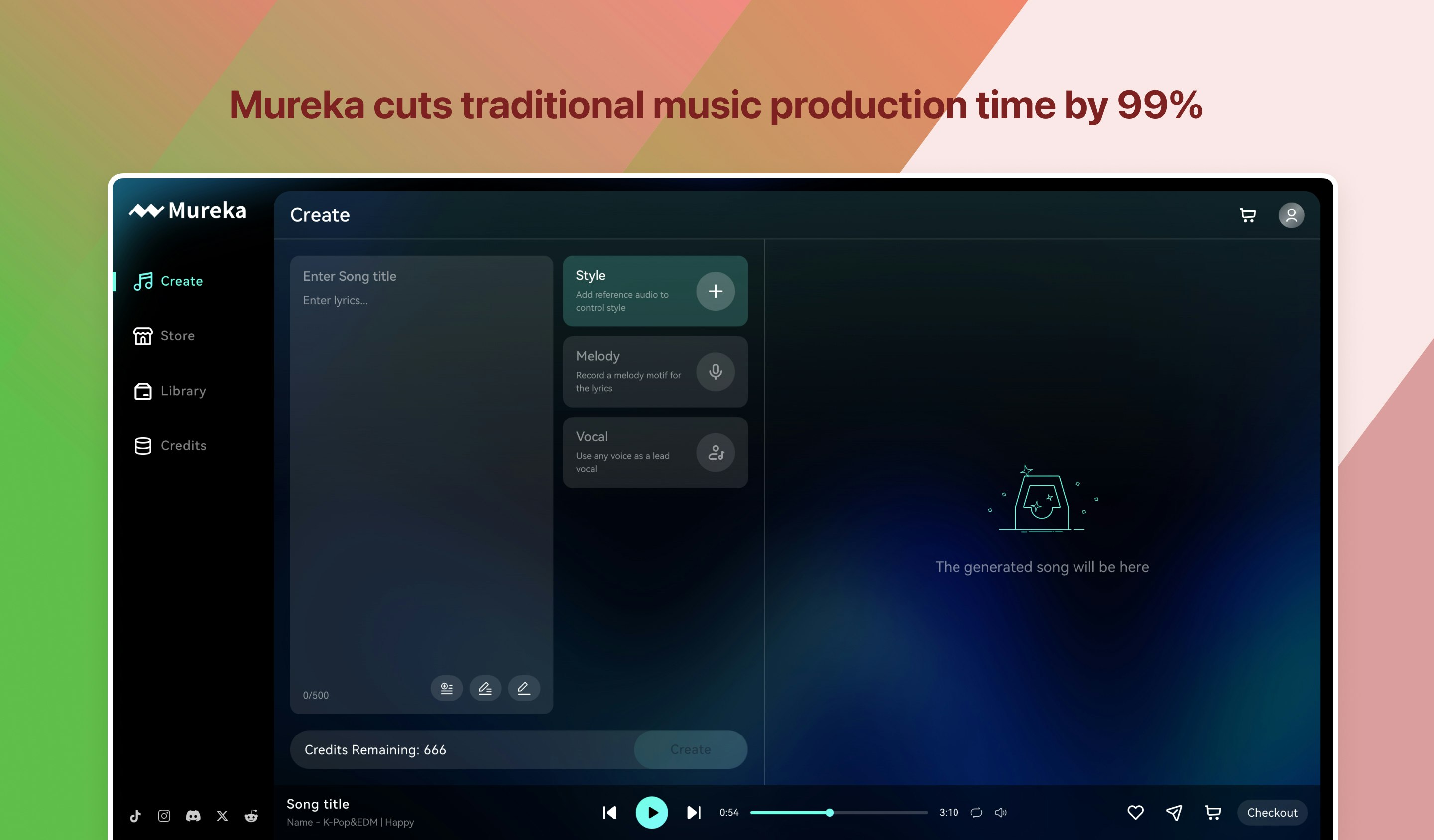Toggle the lyrics rewrite icon

pos(484,687)
